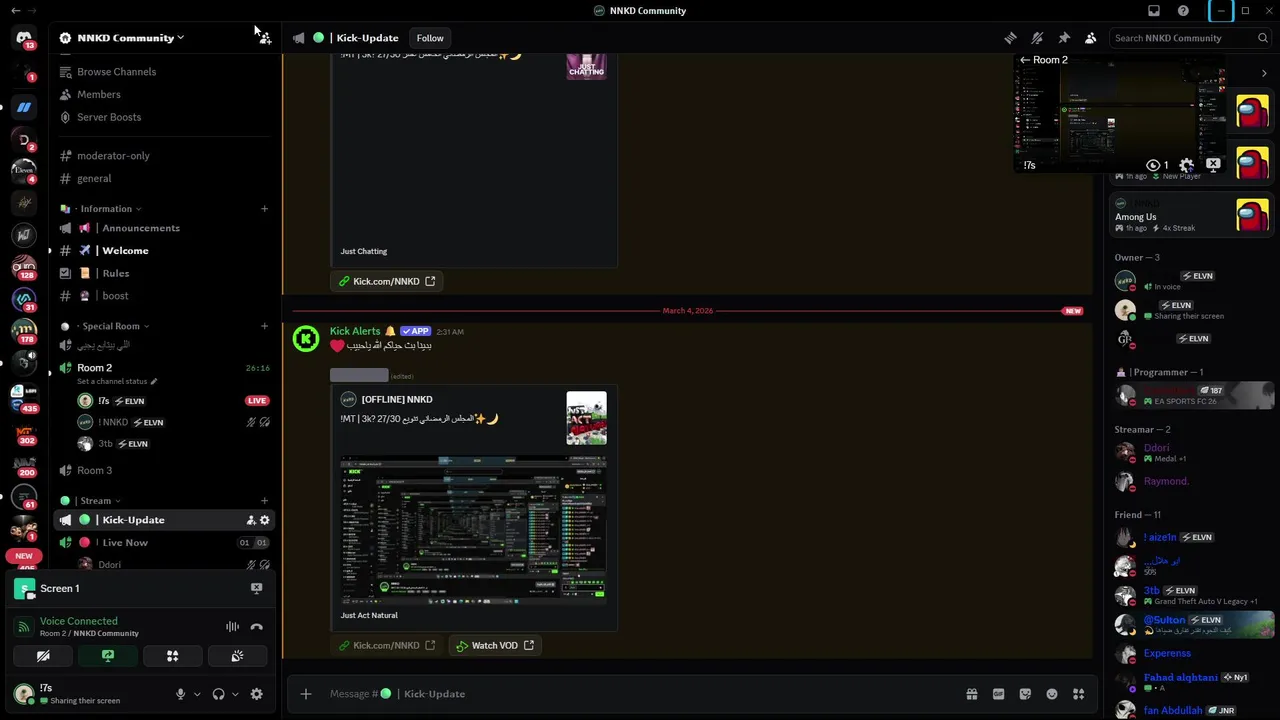Screen dimensions: 1280x720
Task: Watch VOD link button
Action: tap(495, 646)
